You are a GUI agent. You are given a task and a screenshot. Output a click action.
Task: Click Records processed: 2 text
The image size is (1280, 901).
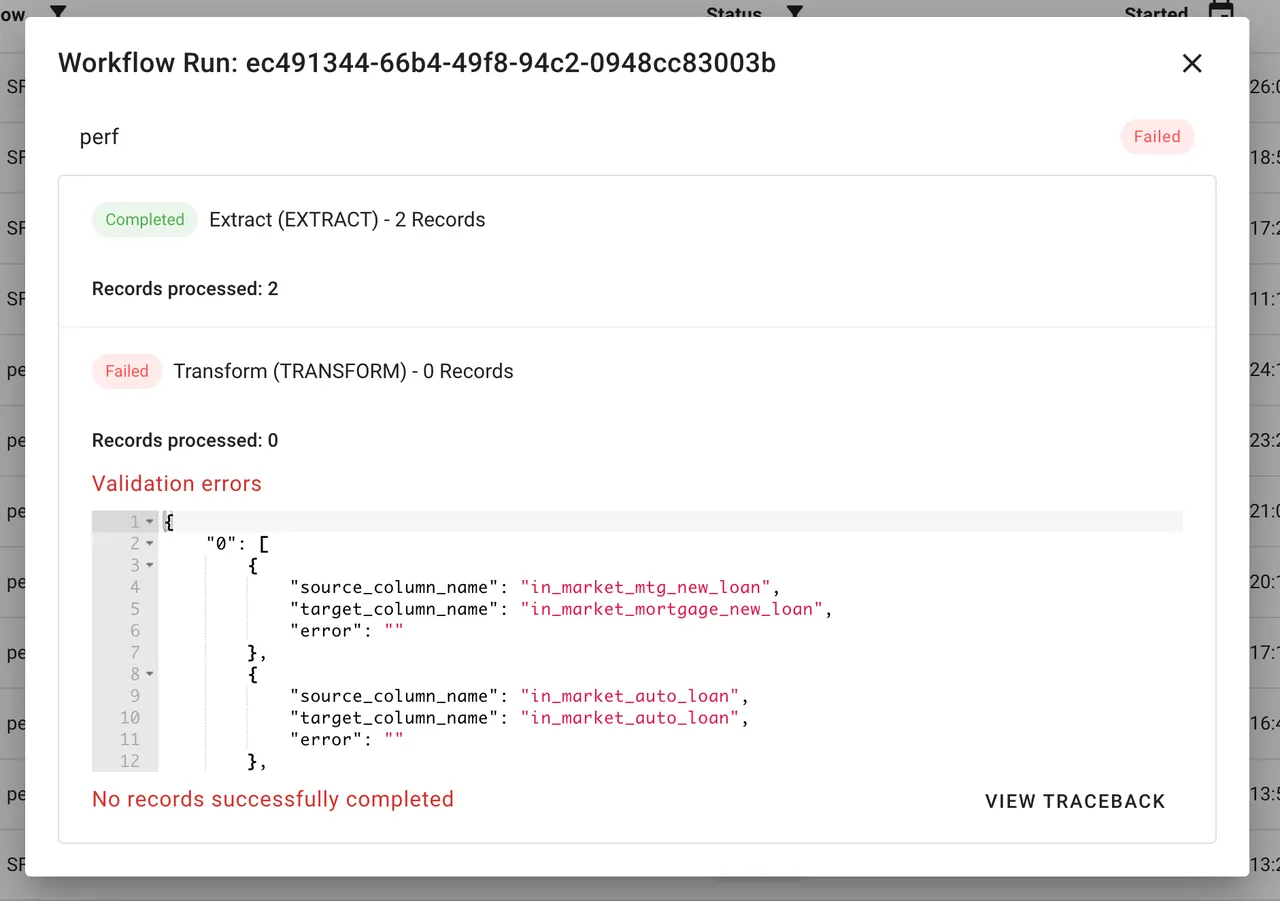[x=185, y=289]
